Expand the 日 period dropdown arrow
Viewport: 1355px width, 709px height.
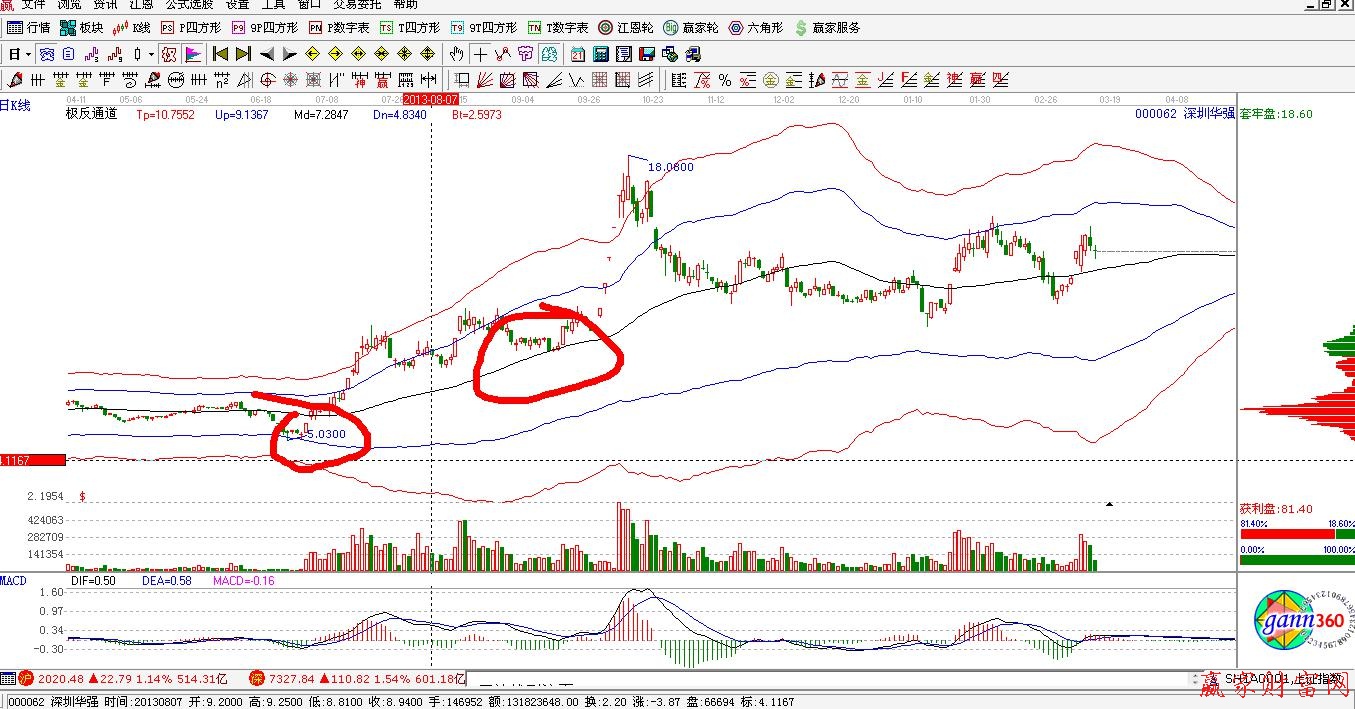[28, 54]
